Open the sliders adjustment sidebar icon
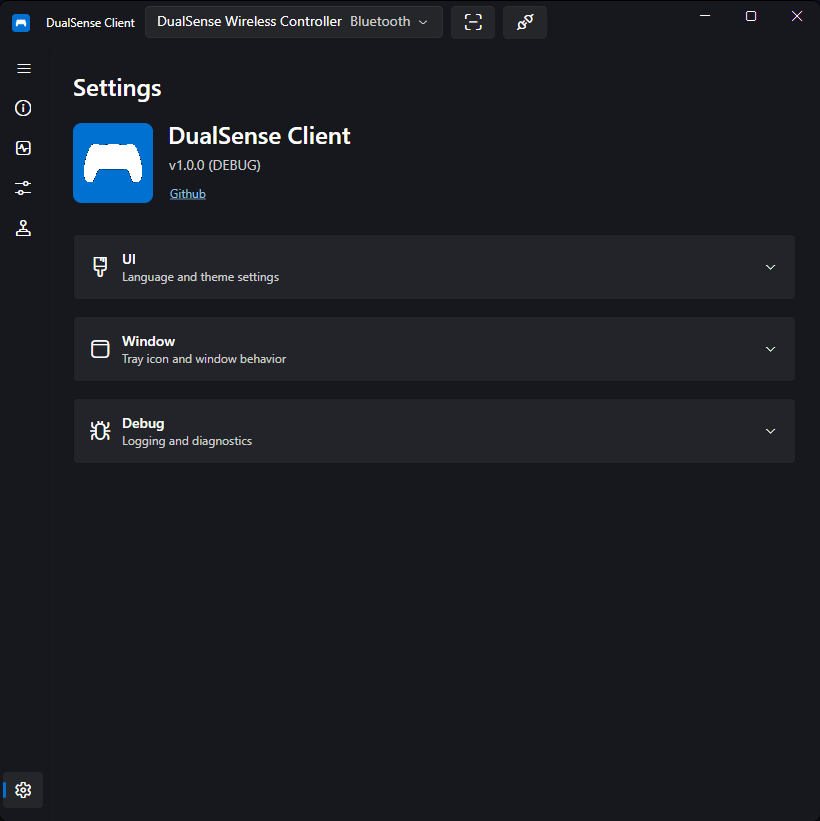The image size is (820, 821). pyautogui.click(x=23, y=188)
